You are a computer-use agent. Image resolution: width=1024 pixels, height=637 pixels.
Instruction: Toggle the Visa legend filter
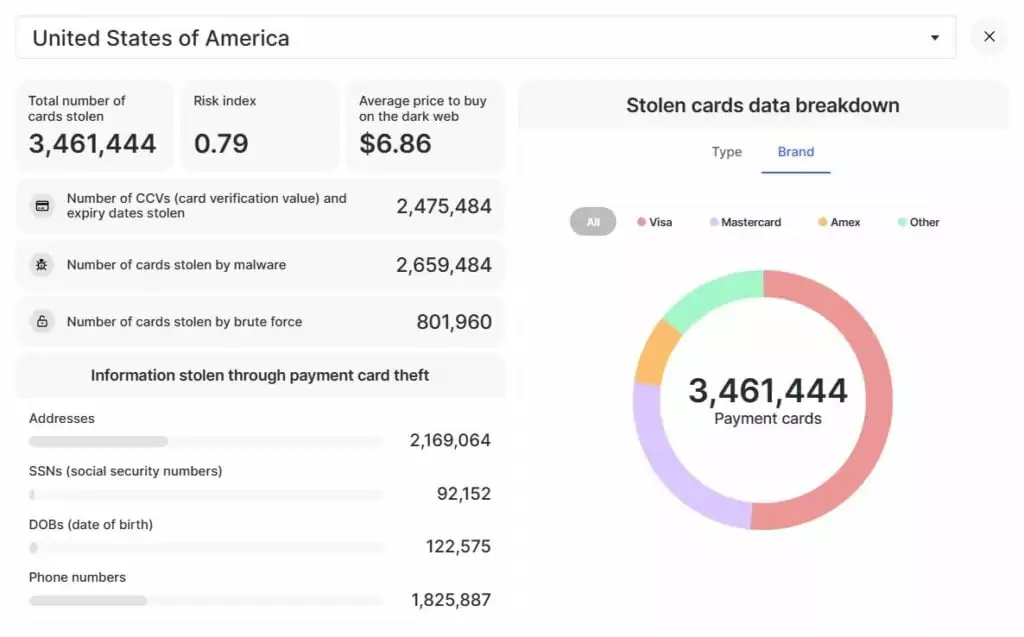pos(654,222)
